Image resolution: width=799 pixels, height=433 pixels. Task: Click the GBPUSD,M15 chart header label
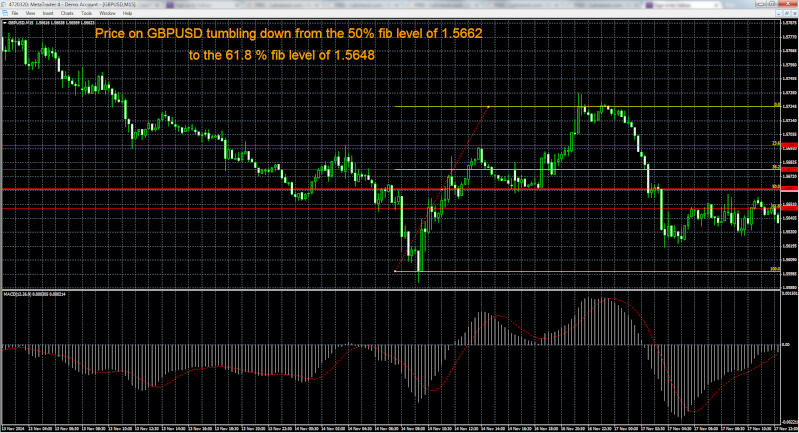point(20,21)
